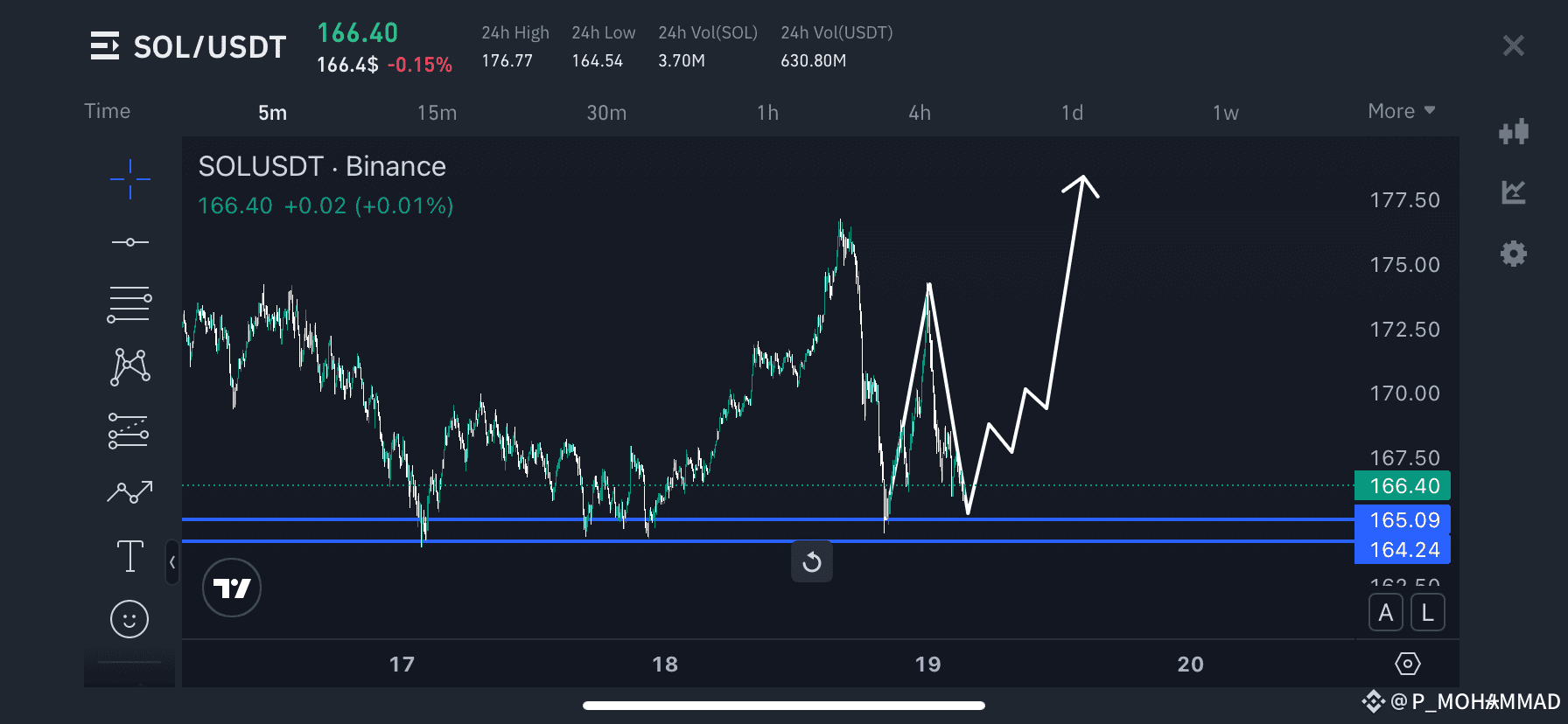Click the SOLUSDT · Binance chart legend
The width and height of the screenshot is (1568, 724).
click(x=322, y=166)
